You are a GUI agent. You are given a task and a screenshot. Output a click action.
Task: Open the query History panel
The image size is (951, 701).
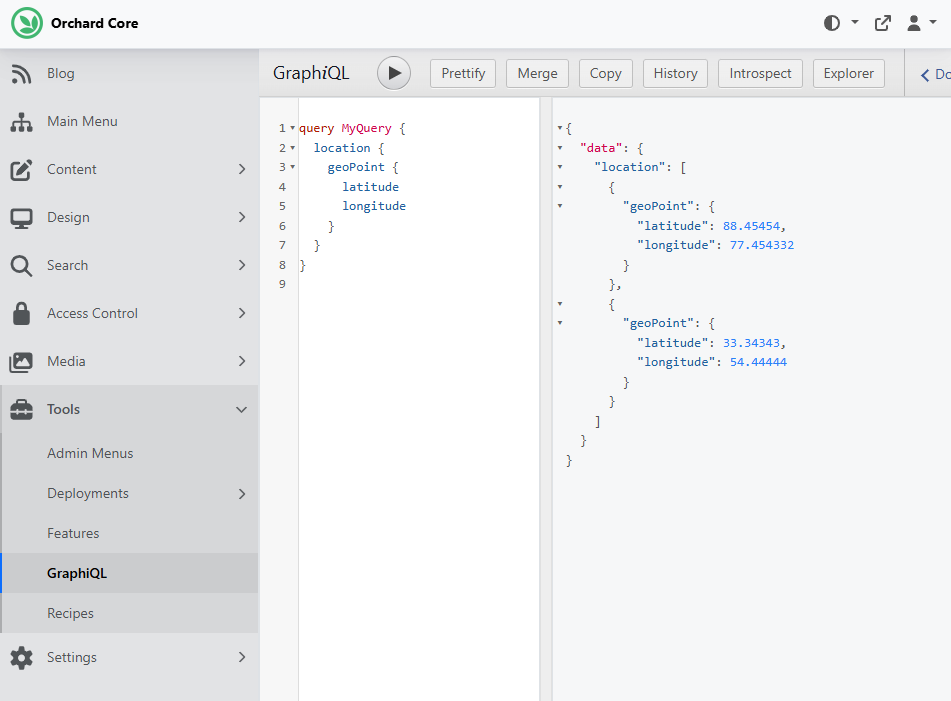point(676,73)
